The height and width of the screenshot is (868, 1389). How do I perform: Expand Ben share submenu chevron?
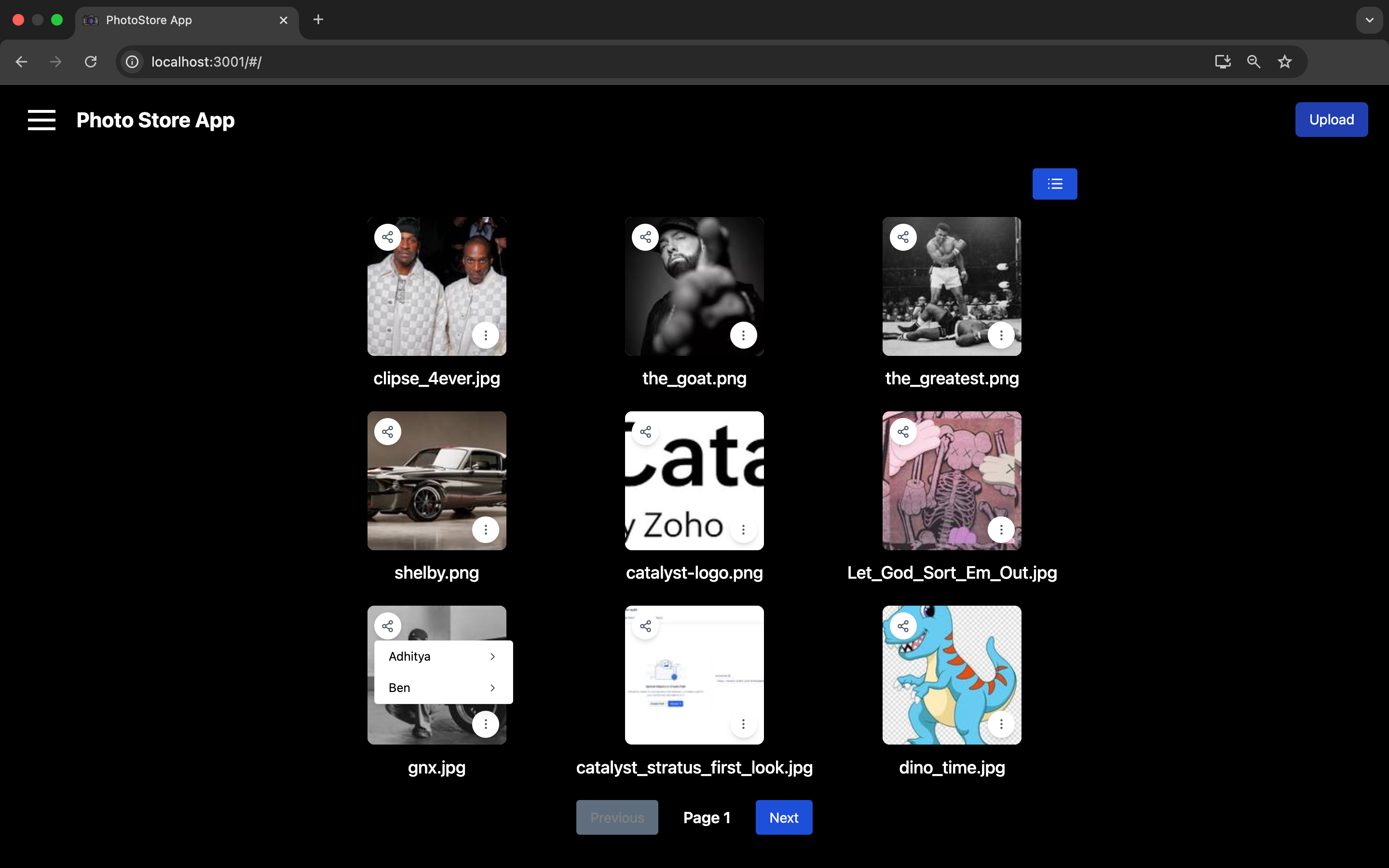point(492,688)
